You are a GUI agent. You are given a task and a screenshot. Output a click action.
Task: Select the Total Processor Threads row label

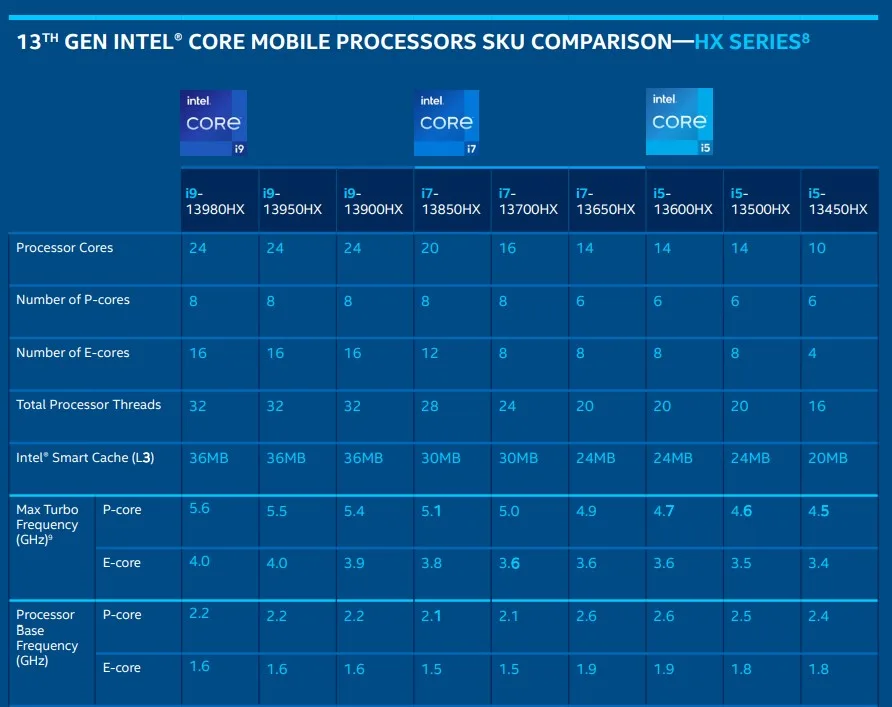(89, 405)
